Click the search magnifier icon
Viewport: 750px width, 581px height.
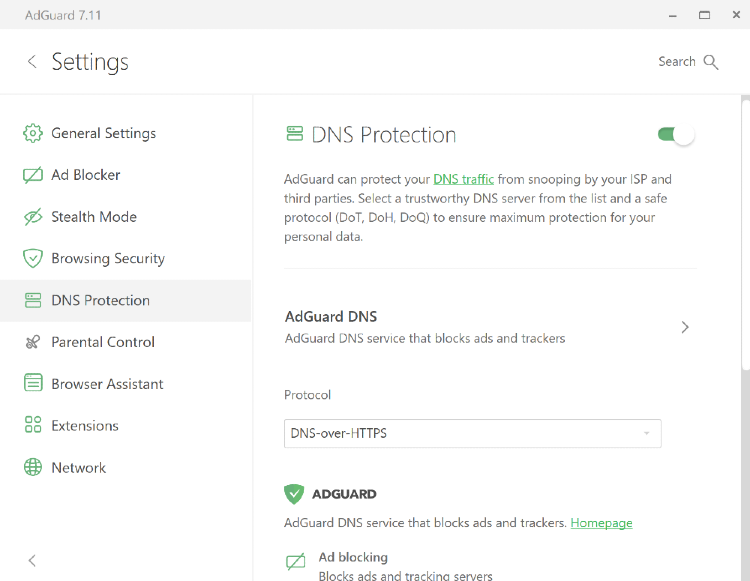(711, 62)
